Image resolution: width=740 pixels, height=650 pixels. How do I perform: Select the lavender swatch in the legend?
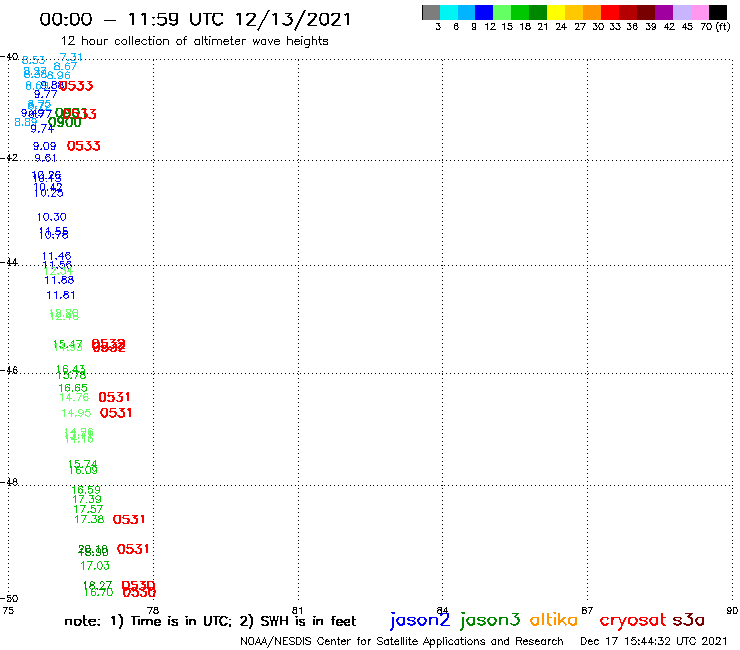[681, 13]
